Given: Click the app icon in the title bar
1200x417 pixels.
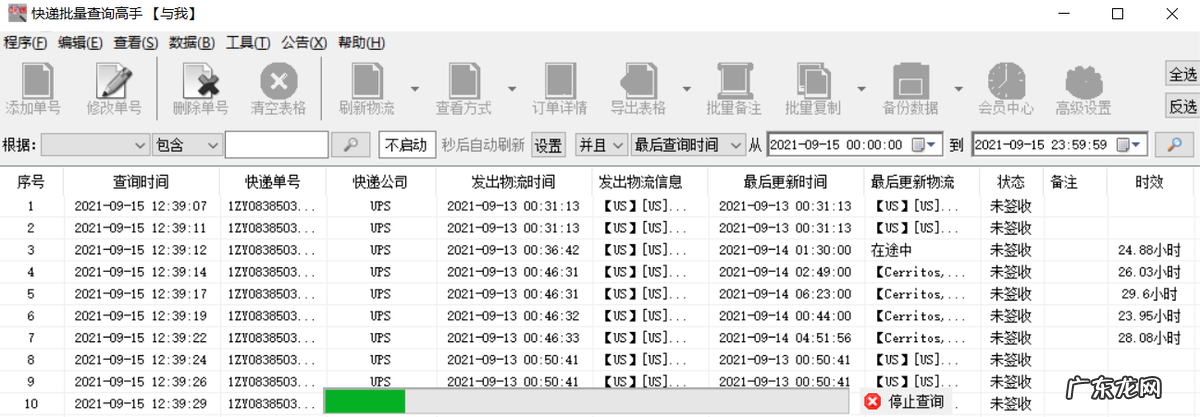Looking at the screenshot, I should tap(18, 14).
